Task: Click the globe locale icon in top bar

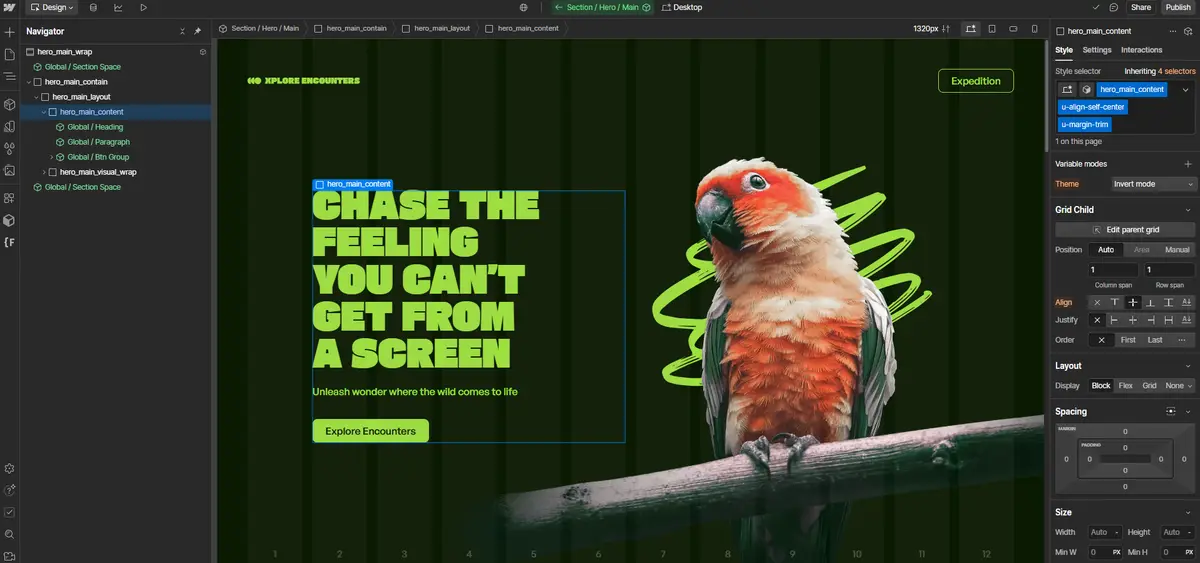Action: (524, 7)
